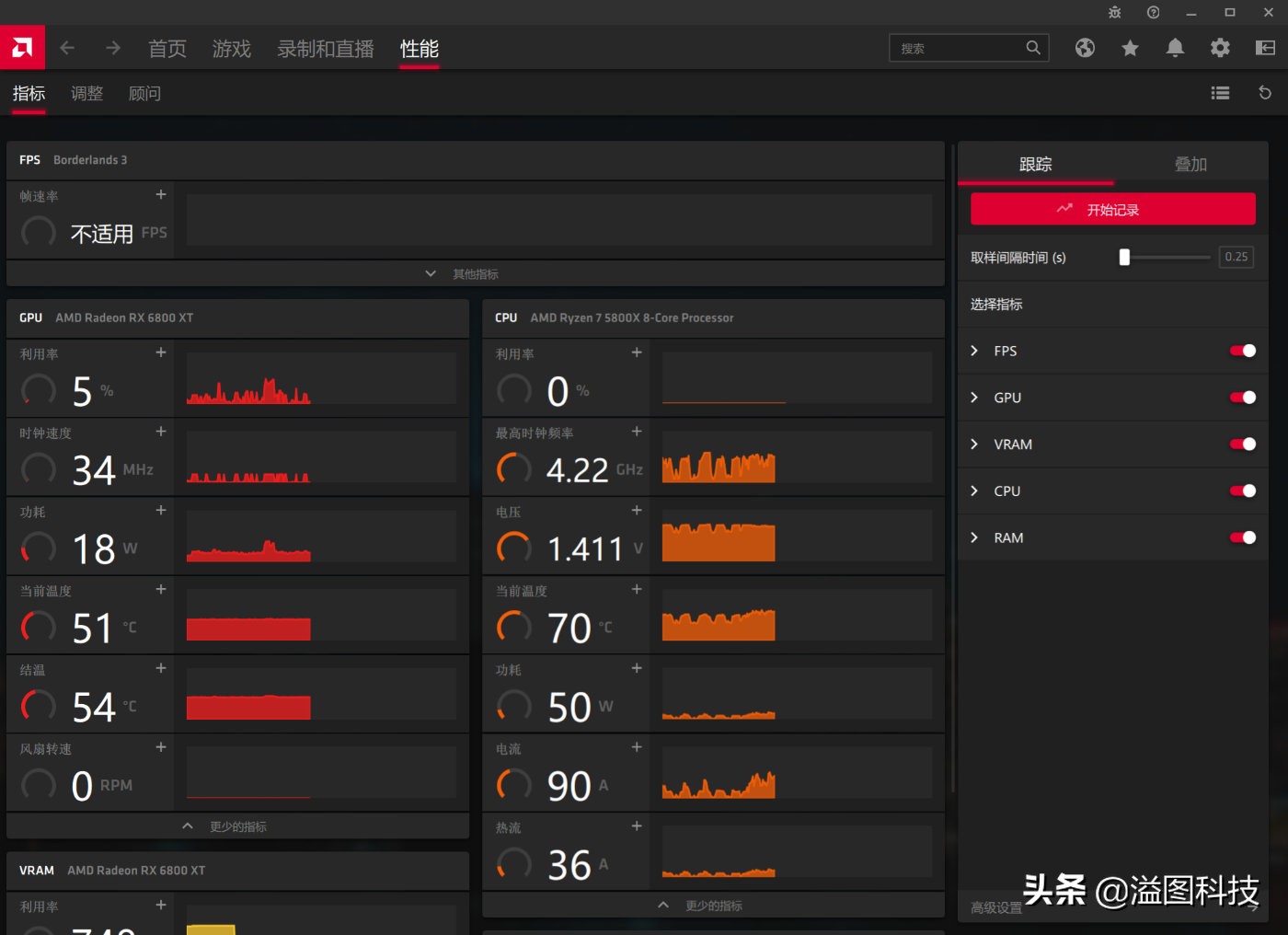Select the 跟踪 tab
This screenshot has width=1288, height=935.
1035,164
